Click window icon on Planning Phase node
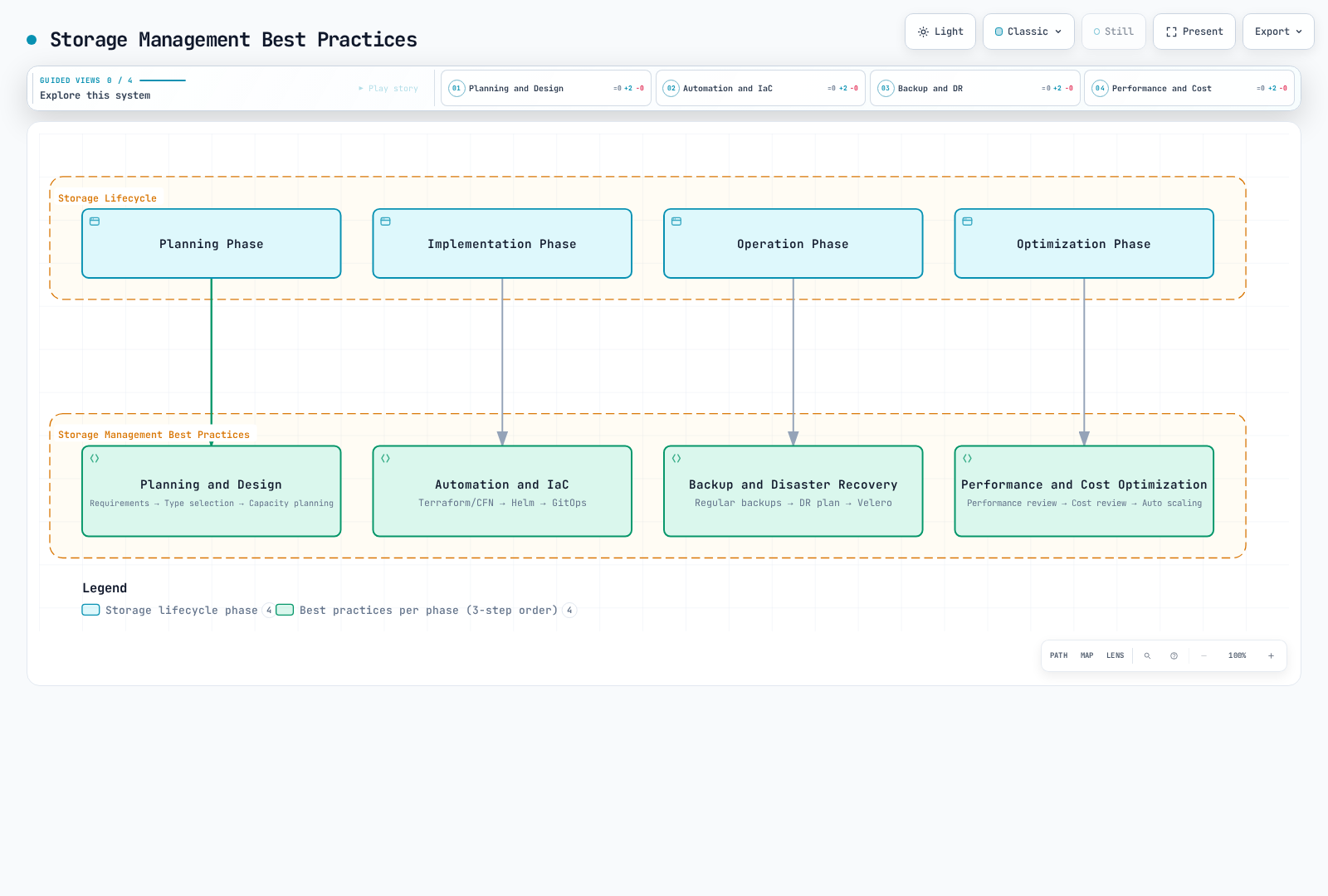 (x=95, y=222)
